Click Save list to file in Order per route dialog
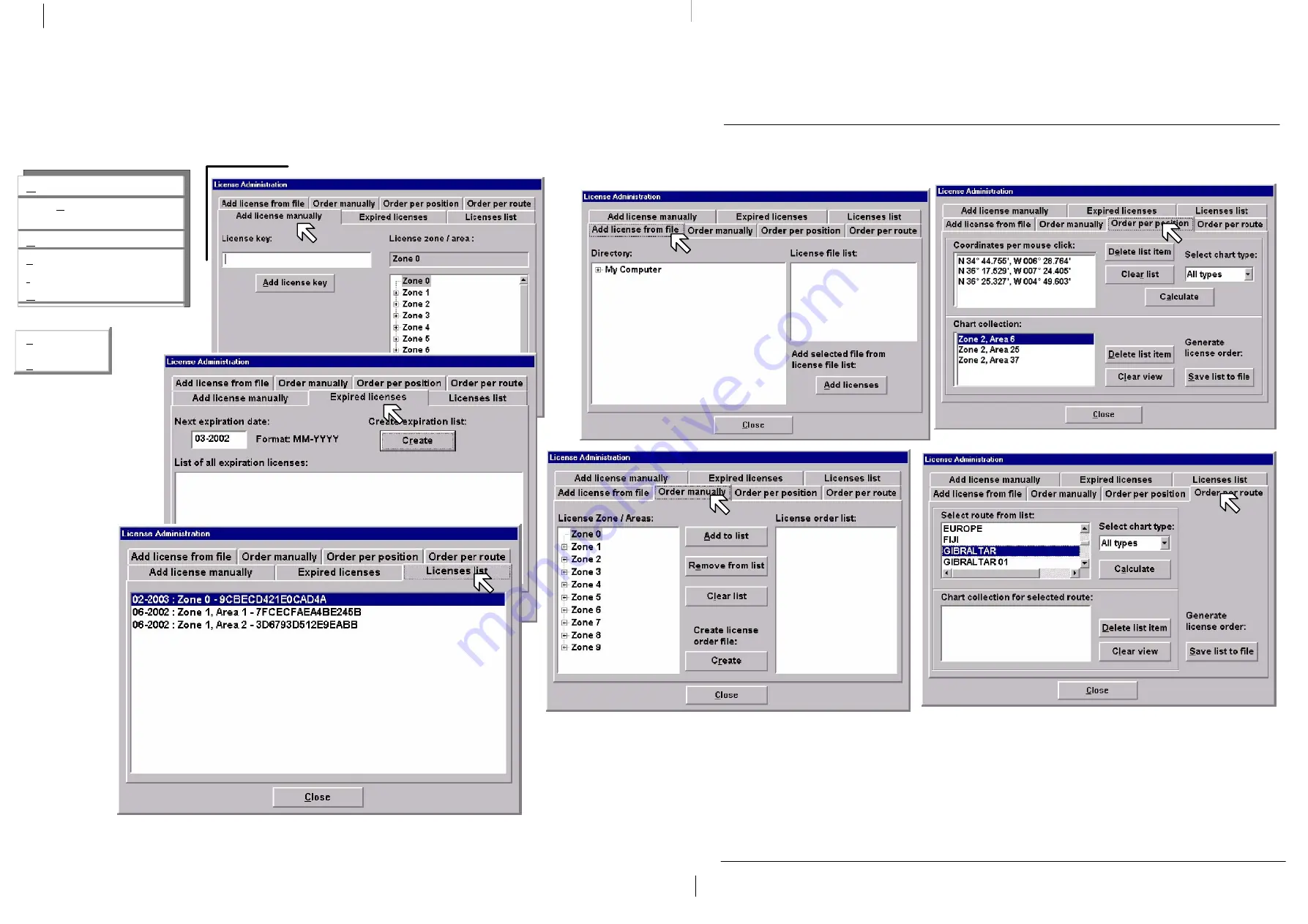 coord(1221,652)
